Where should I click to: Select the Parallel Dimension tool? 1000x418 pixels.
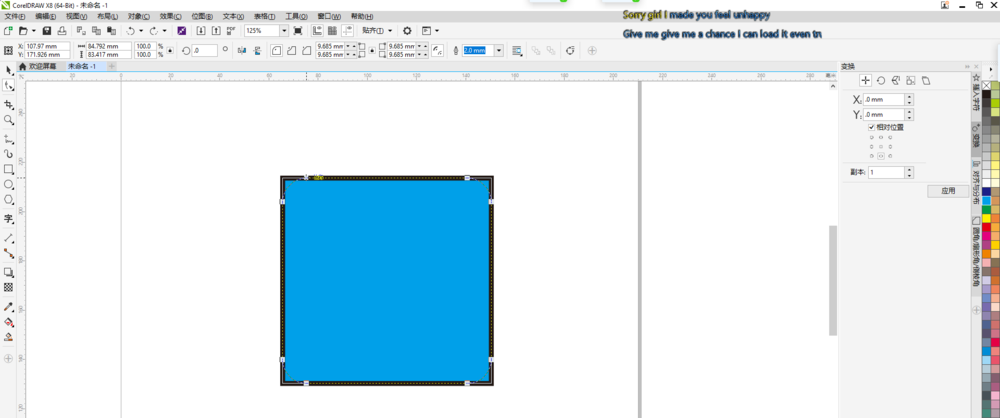pyautogui.click(x=8, y=237)
